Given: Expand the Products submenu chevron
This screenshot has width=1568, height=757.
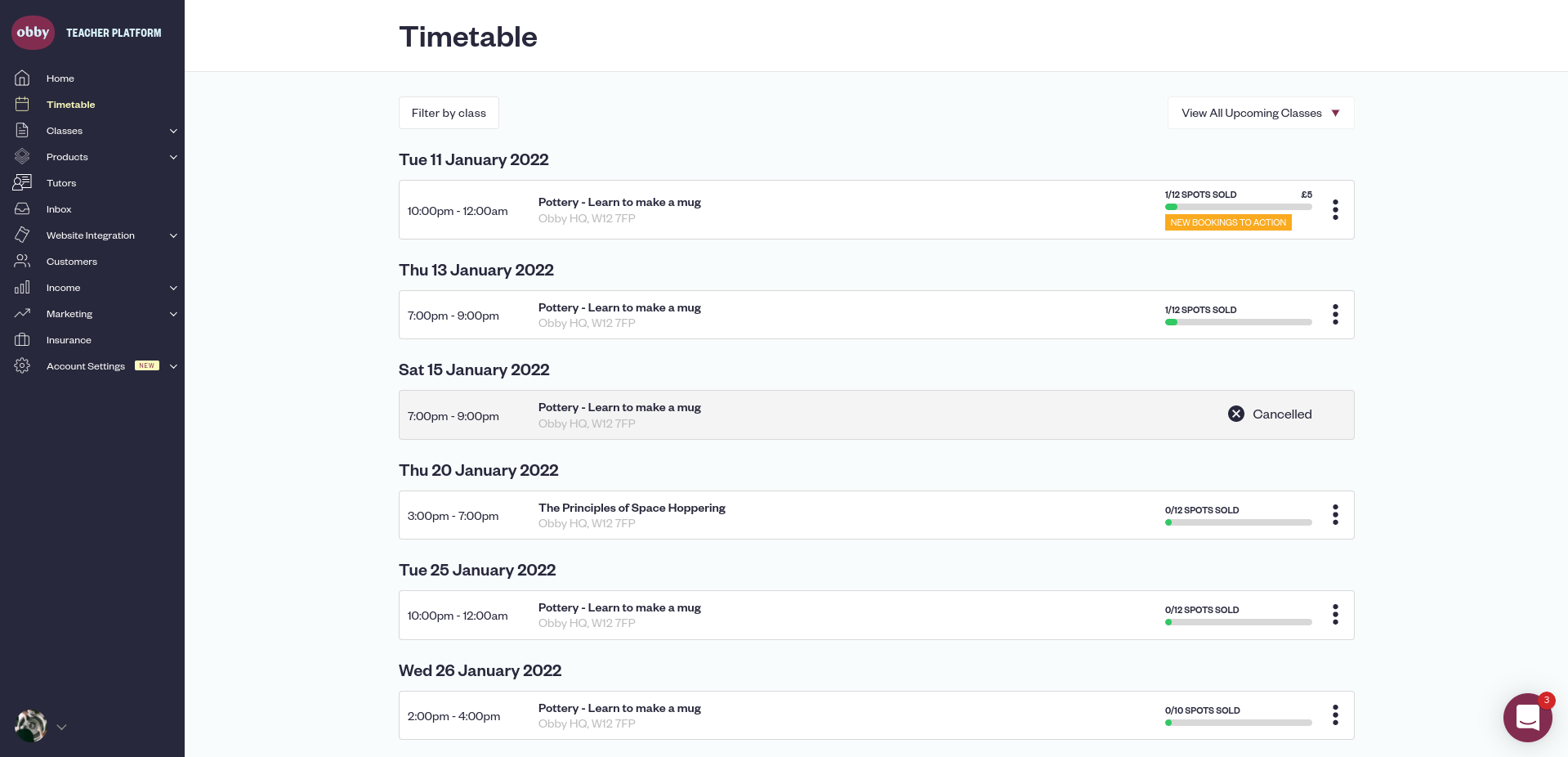Looking at the screenshot, I should click(x=173, y=157).
